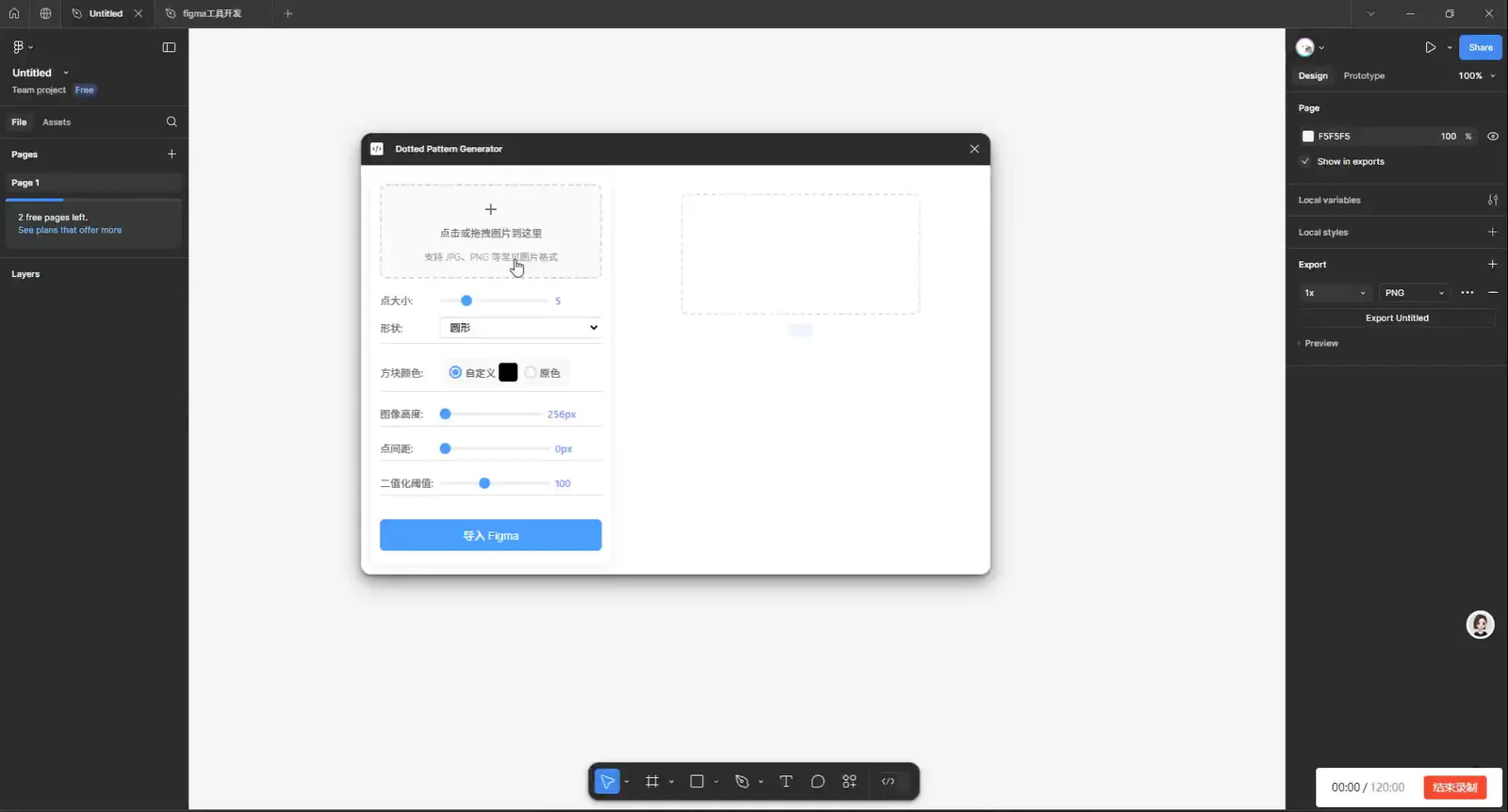Click the 点间距 dot spacing slider

[496, 448]
